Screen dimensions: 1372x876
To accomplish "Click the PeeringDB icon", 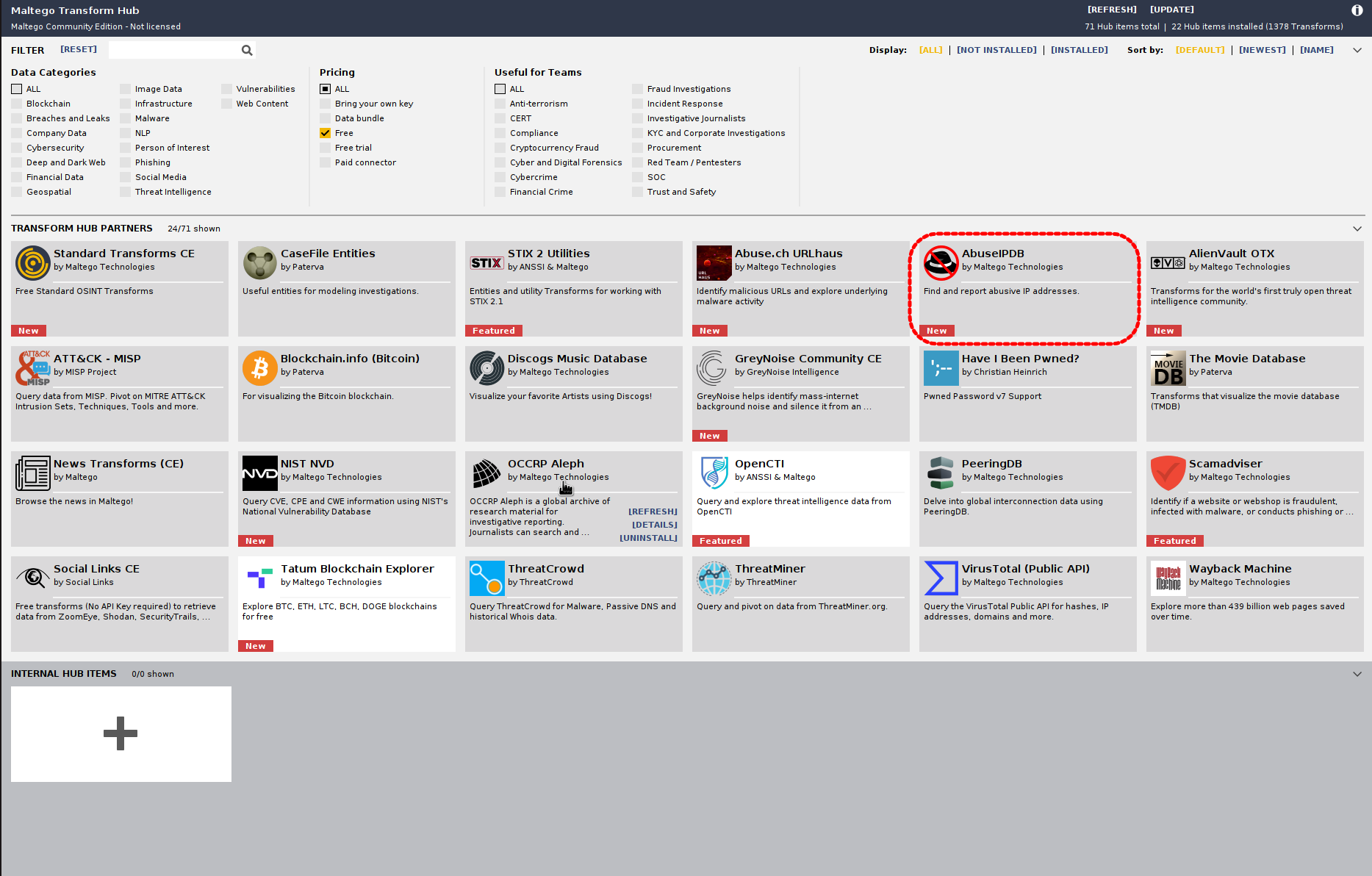I will pos(940,473).
